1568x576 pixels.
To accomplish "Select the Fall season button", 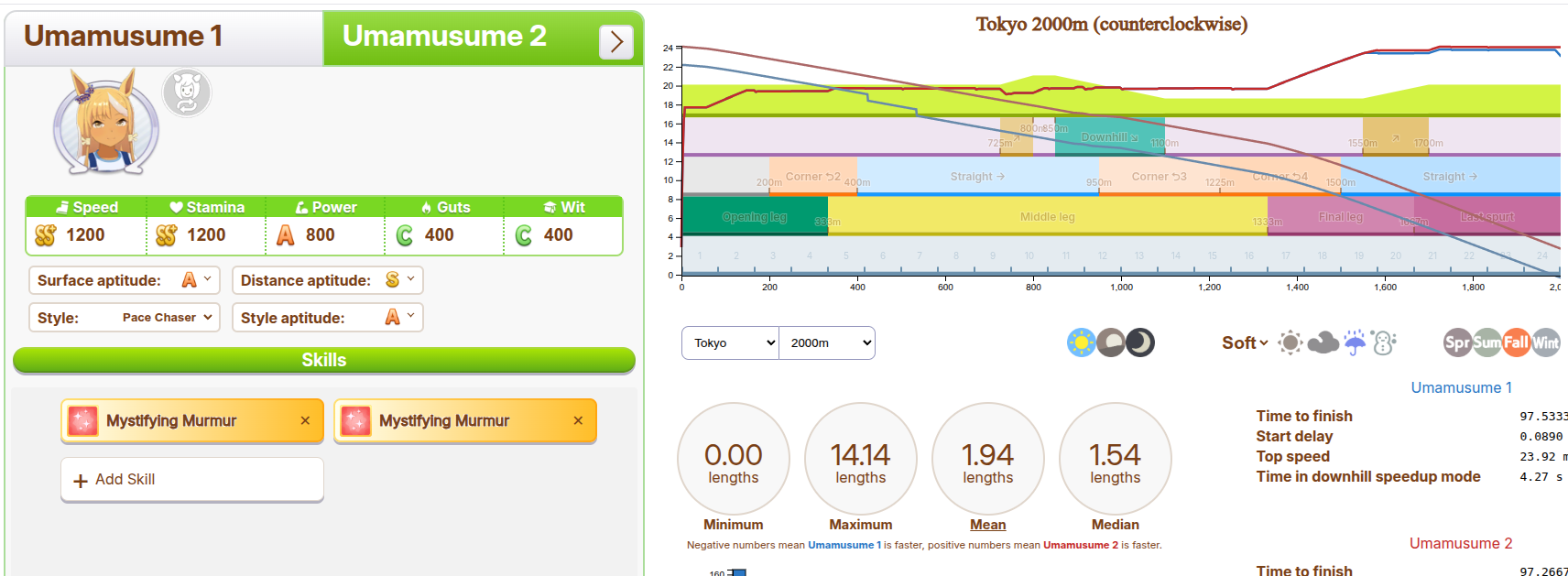I will 1516,342.
